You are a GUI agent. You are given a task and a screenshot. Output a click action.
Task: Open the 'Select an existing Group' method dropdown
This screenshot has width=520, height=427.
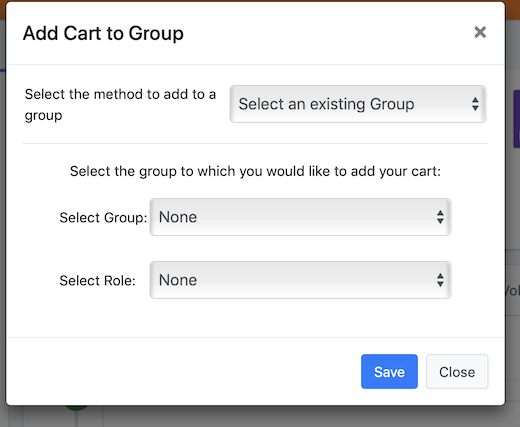pos(358,104)
